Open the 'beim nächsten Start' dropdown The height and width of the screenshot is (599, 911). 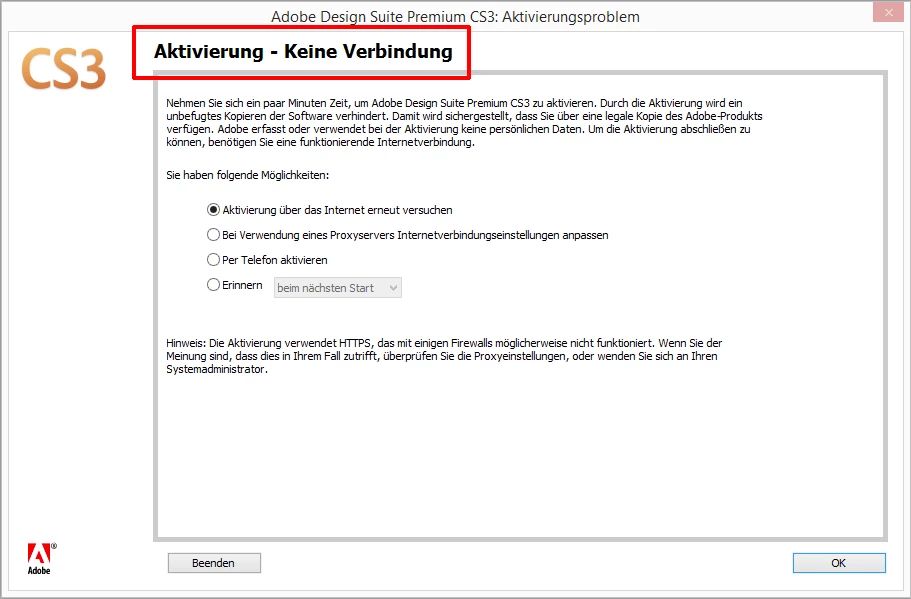coord(338,288)
